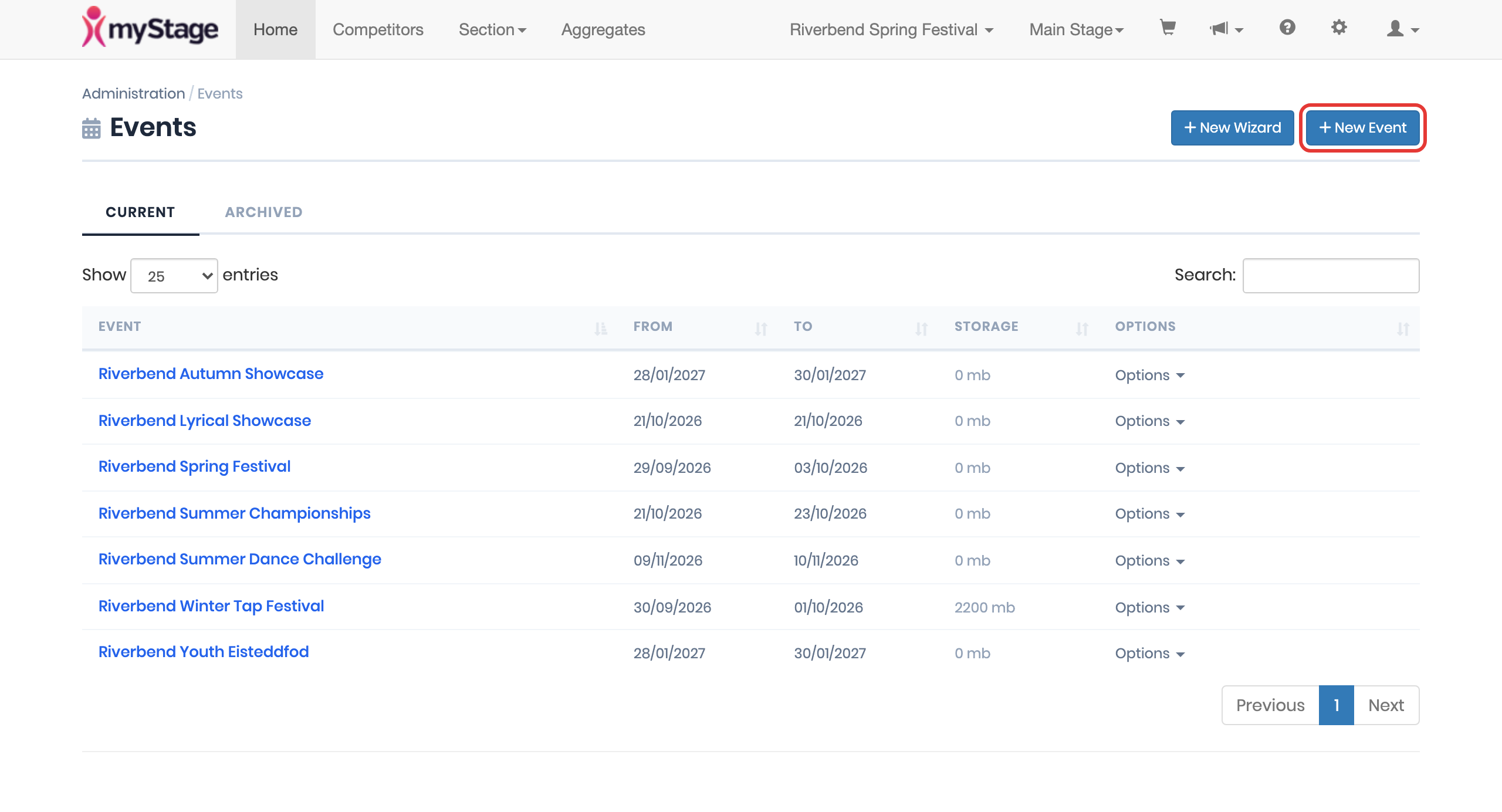
Task: Select page 1 in pagination
Action: pyautogui.click(x=1336, y=705)
